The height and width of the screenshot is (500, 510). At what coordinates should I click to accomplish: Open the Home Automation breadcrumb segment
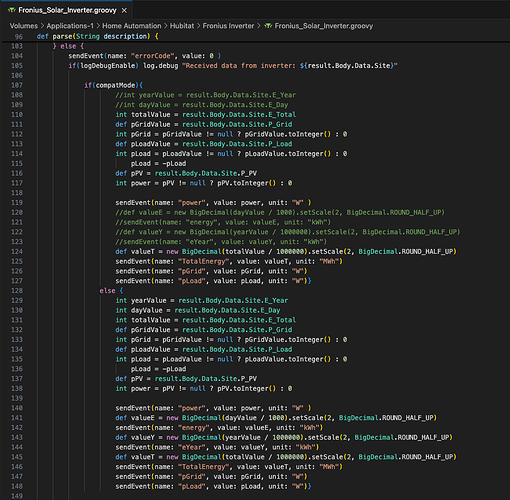click(x=132, y=26)
